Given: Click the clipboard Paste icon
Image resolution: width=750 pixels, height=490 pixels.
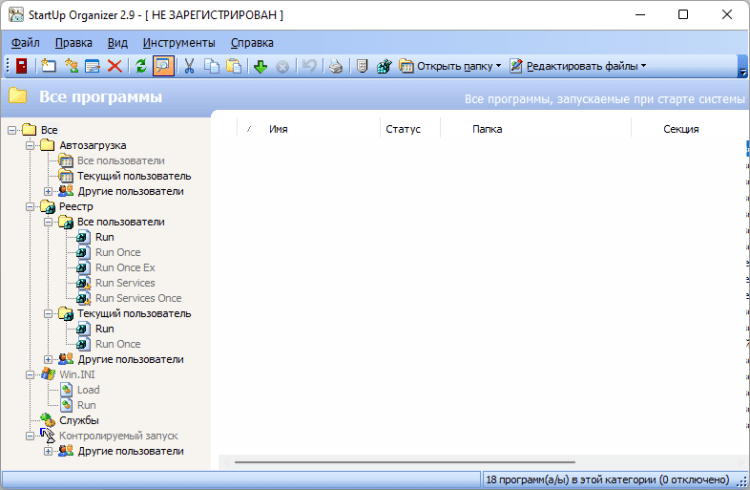Looking at the screenshot, I should pyautogui.click(x=234, y=66).
